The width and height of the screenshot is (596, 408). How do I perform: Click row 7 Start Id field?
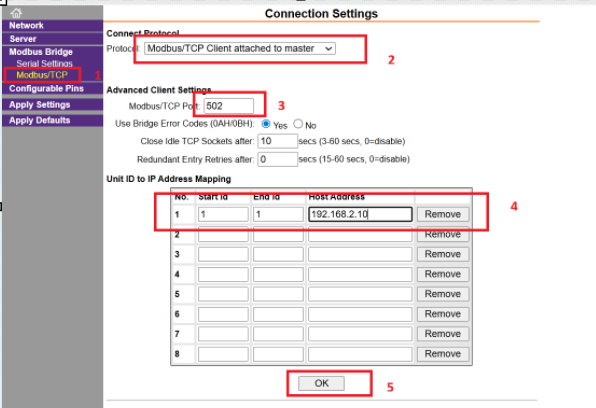coord(223,334)
